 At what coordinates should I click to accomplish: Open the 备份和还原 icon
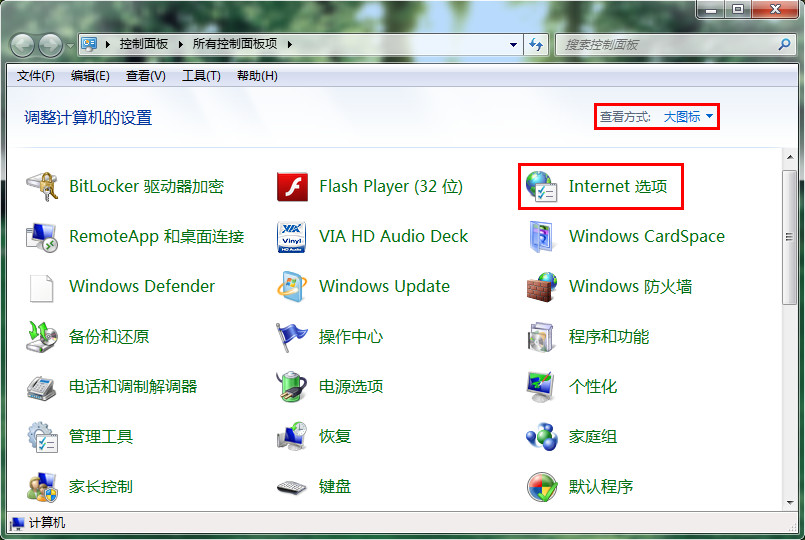pyautogui.click(x=42, y=337)
